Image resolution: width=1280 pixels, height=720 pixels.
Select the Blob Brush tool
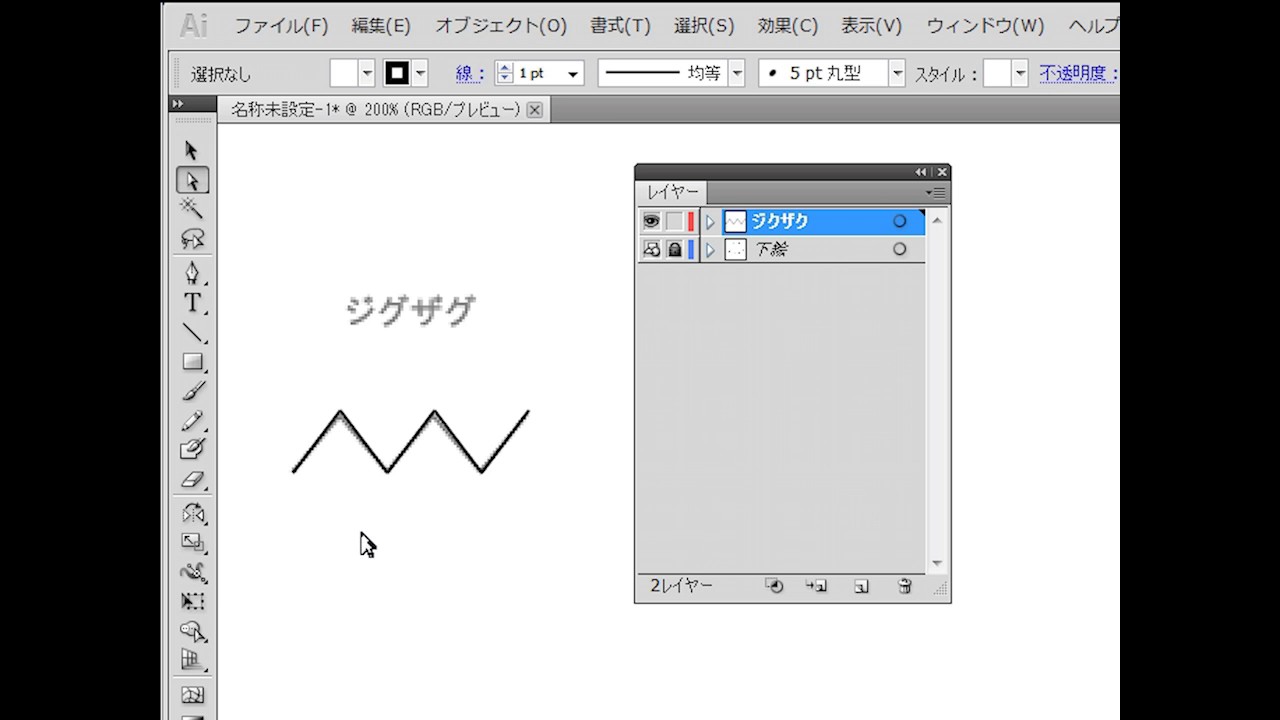(x=192, y=450)
